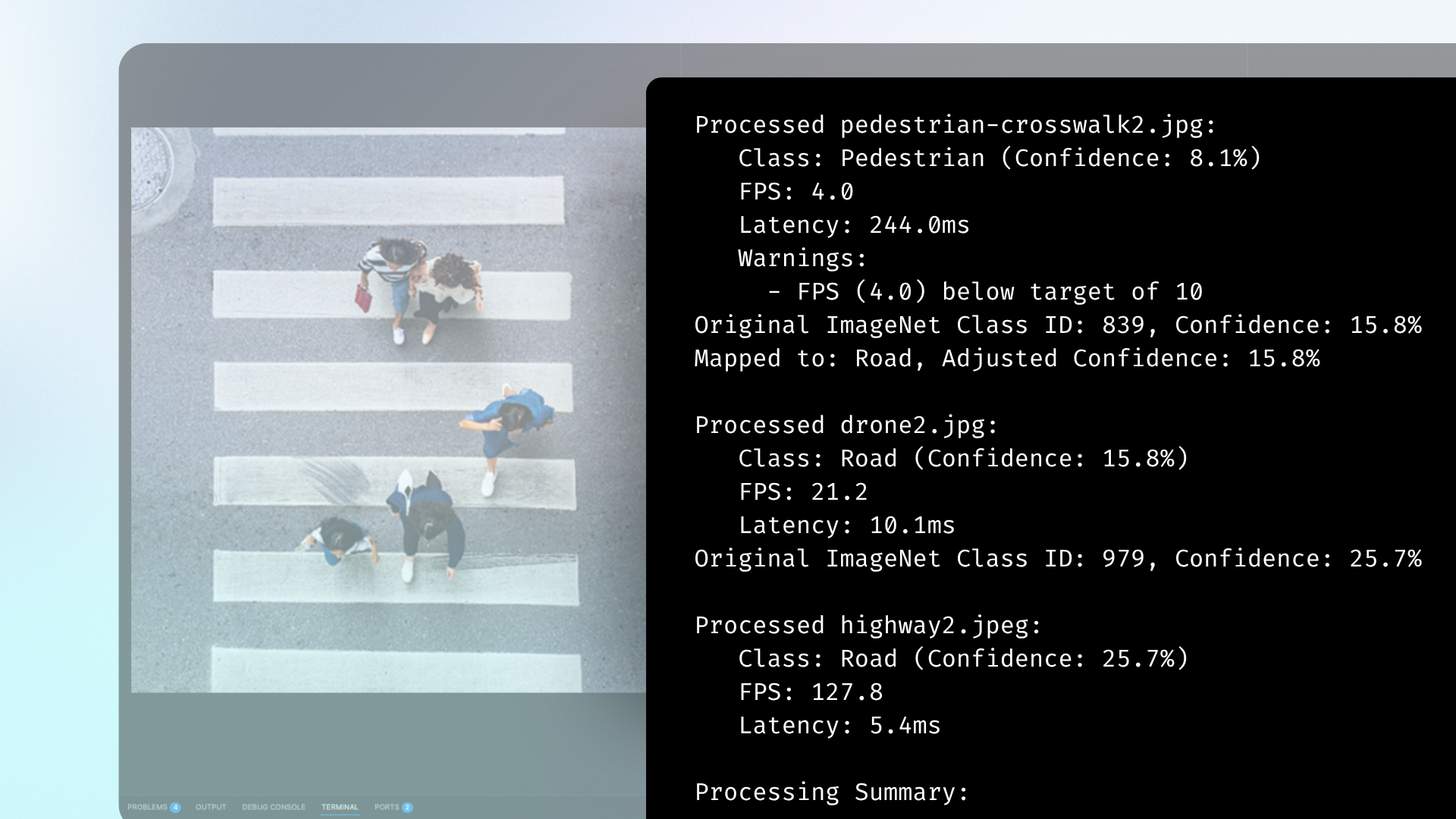Screen dimensions: 1456x819
Task: Click the 'Processed drone2.jpg:' terminal line
Action: click(846, 425)
